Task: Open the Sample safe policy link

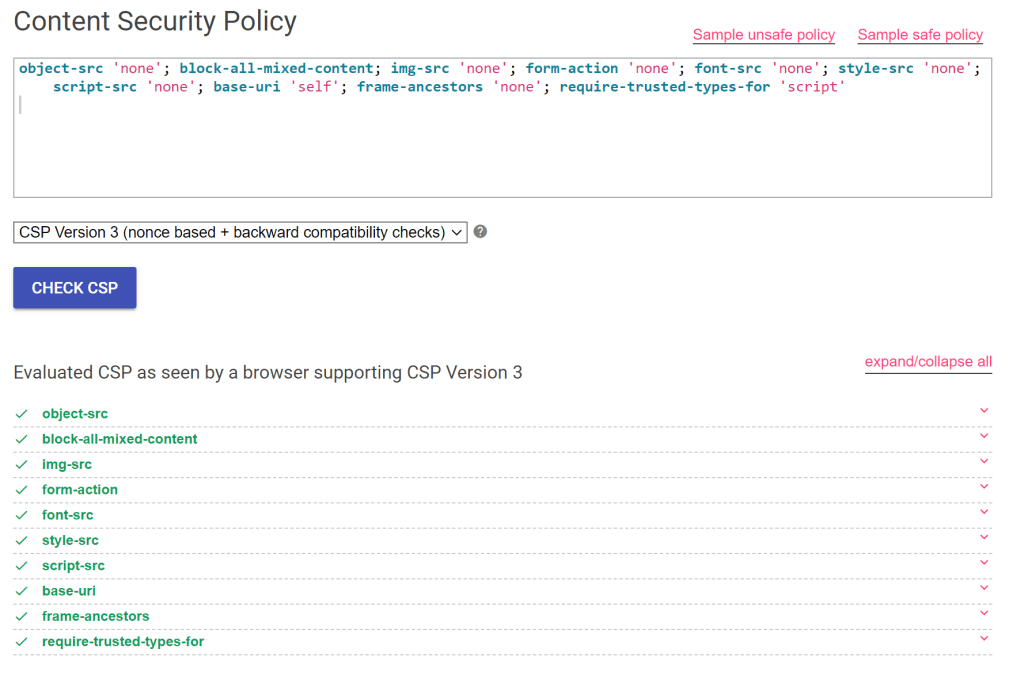Action: (920, 35)
